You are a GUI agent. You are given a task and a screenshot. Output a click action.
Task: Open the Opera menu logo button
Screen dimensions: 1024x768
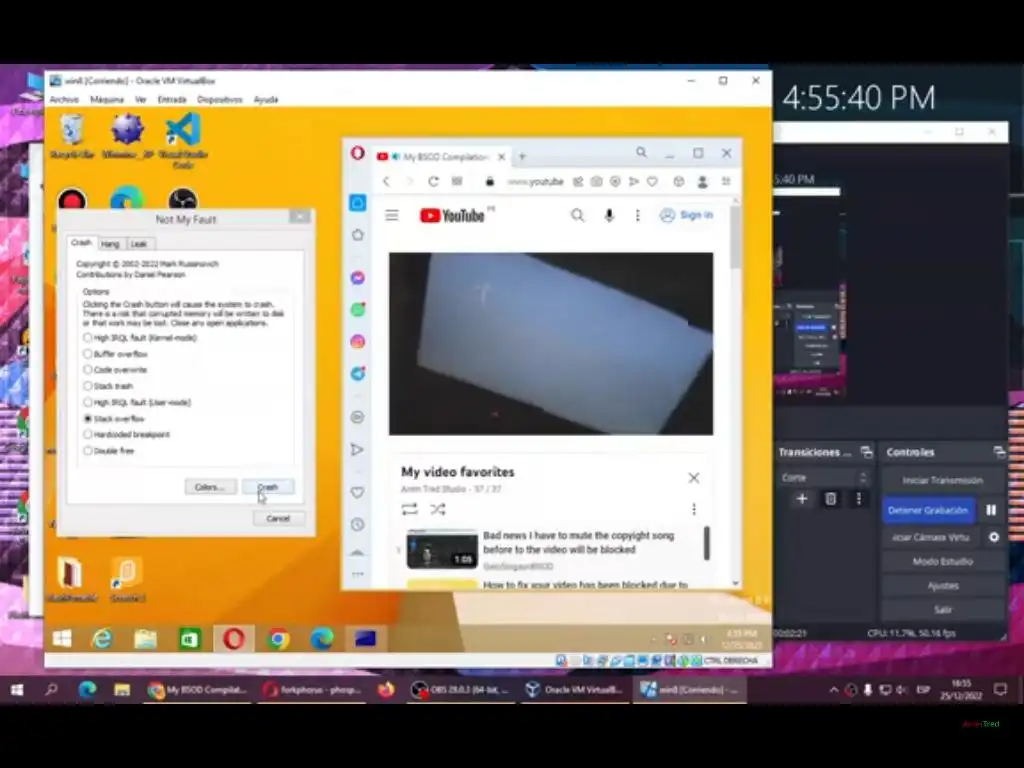click(357, 154)
